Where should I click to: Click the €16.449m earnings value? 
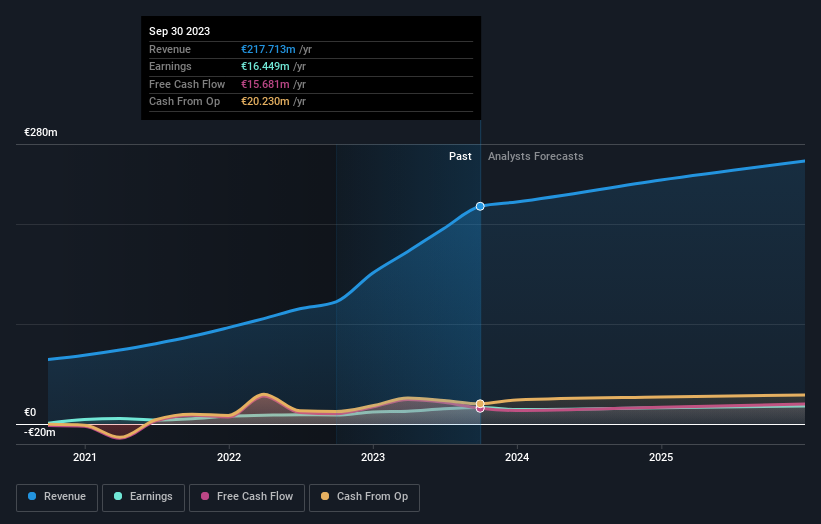[265, 66]
